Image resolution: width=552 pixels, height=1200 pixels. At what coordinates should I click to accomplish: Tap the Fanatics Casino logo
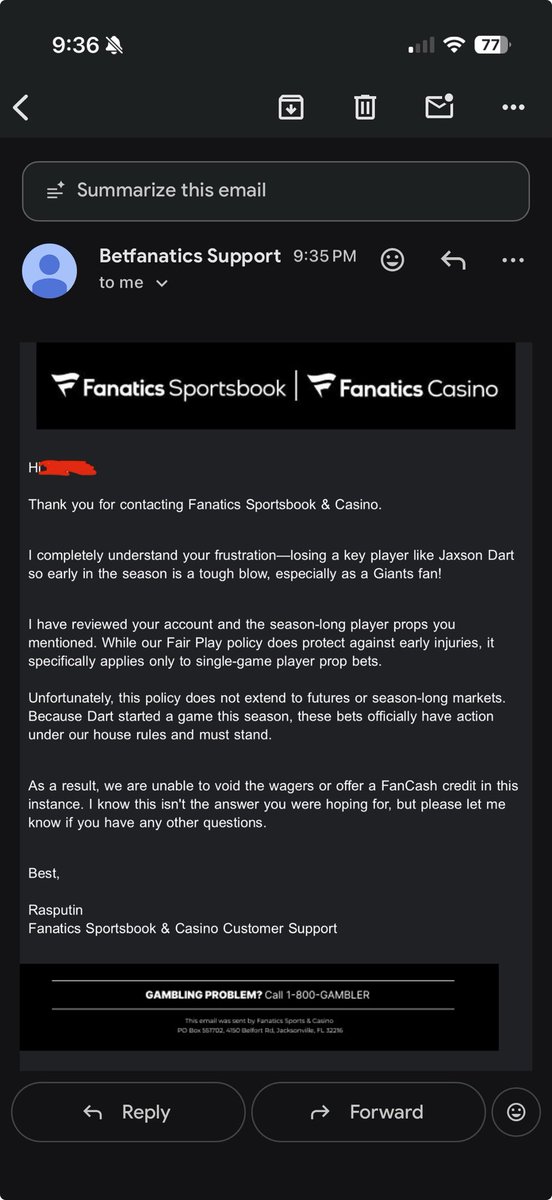tap(403, 387)
